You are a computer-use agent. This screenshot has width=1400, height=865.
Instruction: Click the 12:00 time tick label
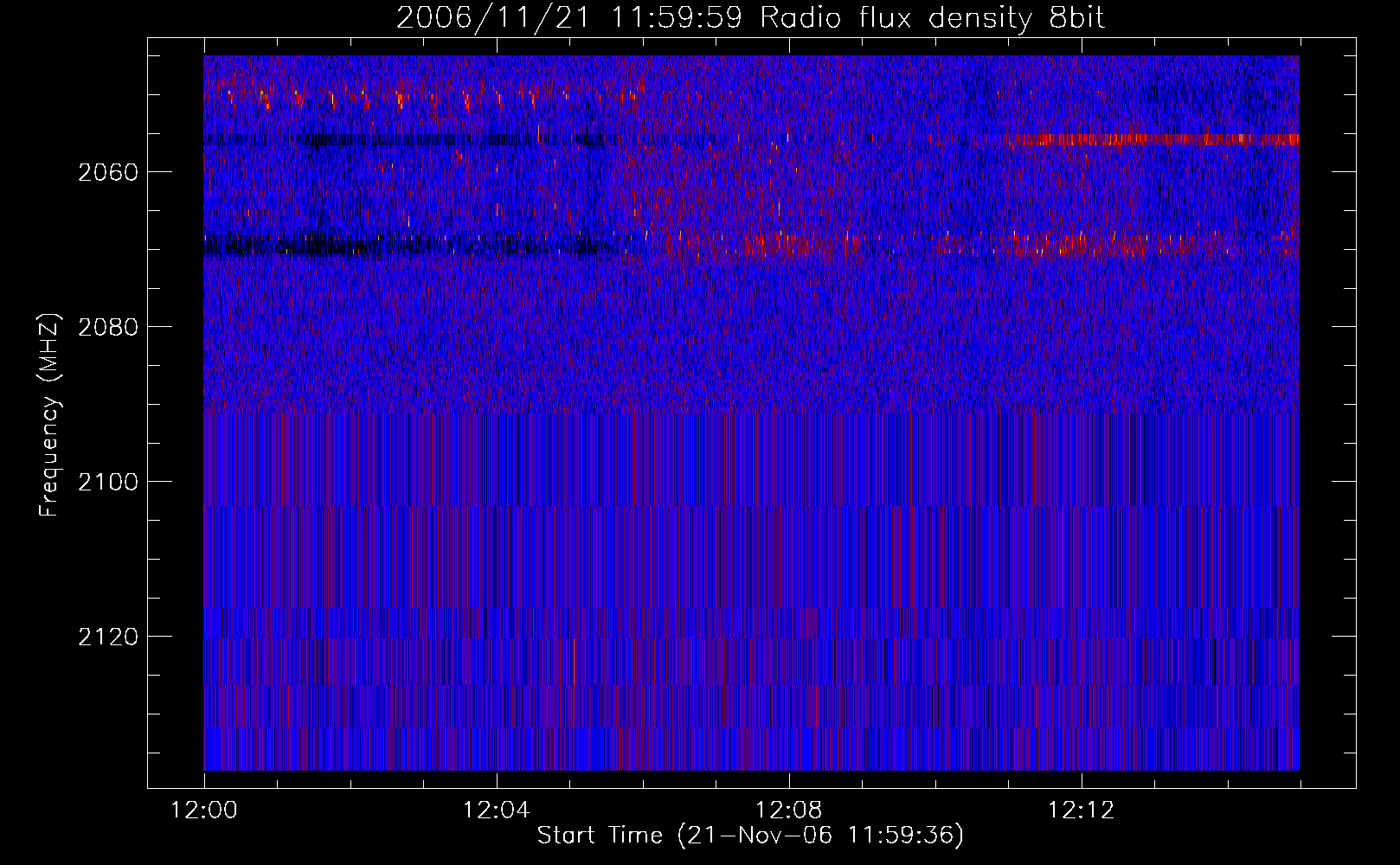[204, 811]
